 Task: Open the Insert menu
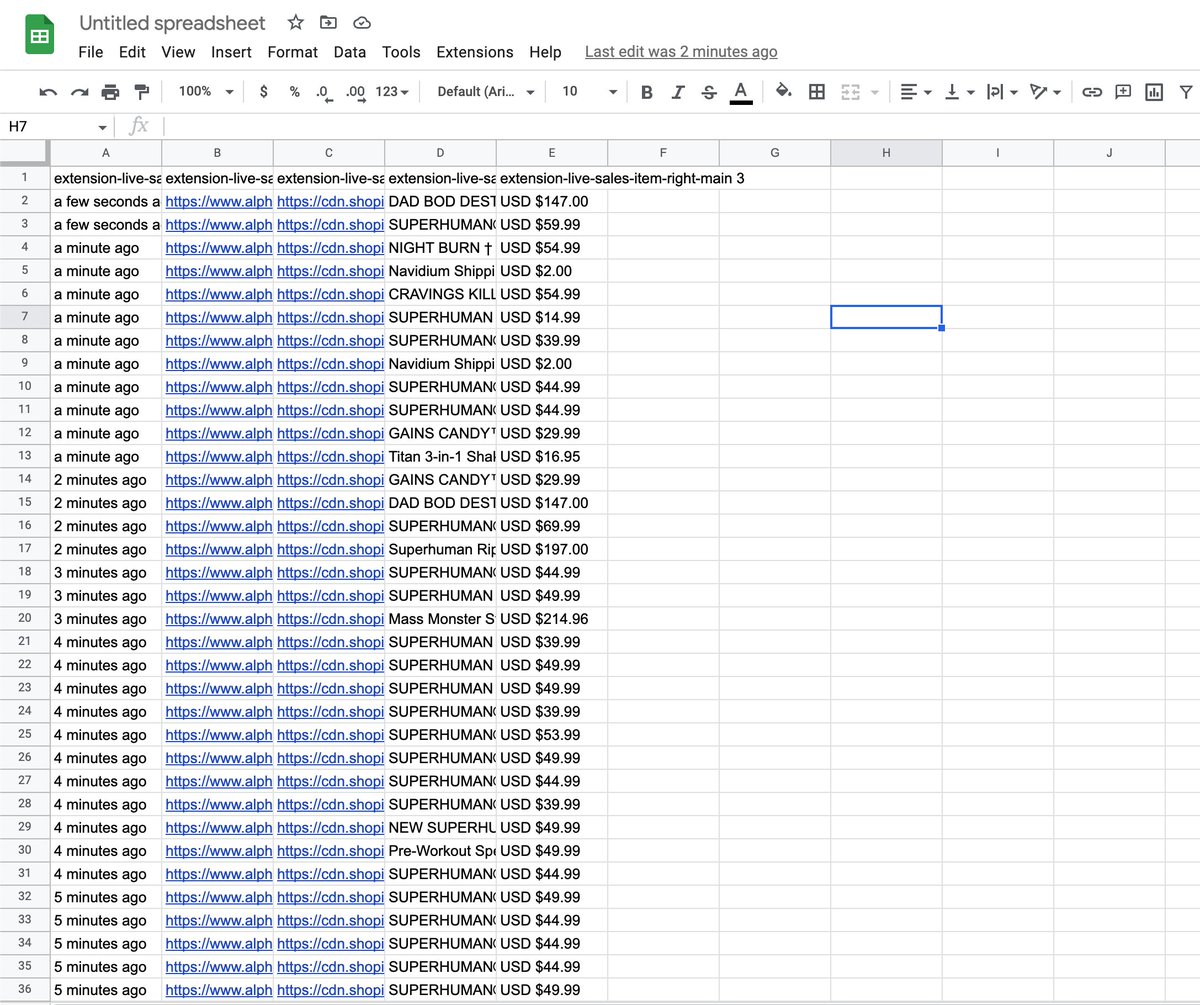click(231, 52)
